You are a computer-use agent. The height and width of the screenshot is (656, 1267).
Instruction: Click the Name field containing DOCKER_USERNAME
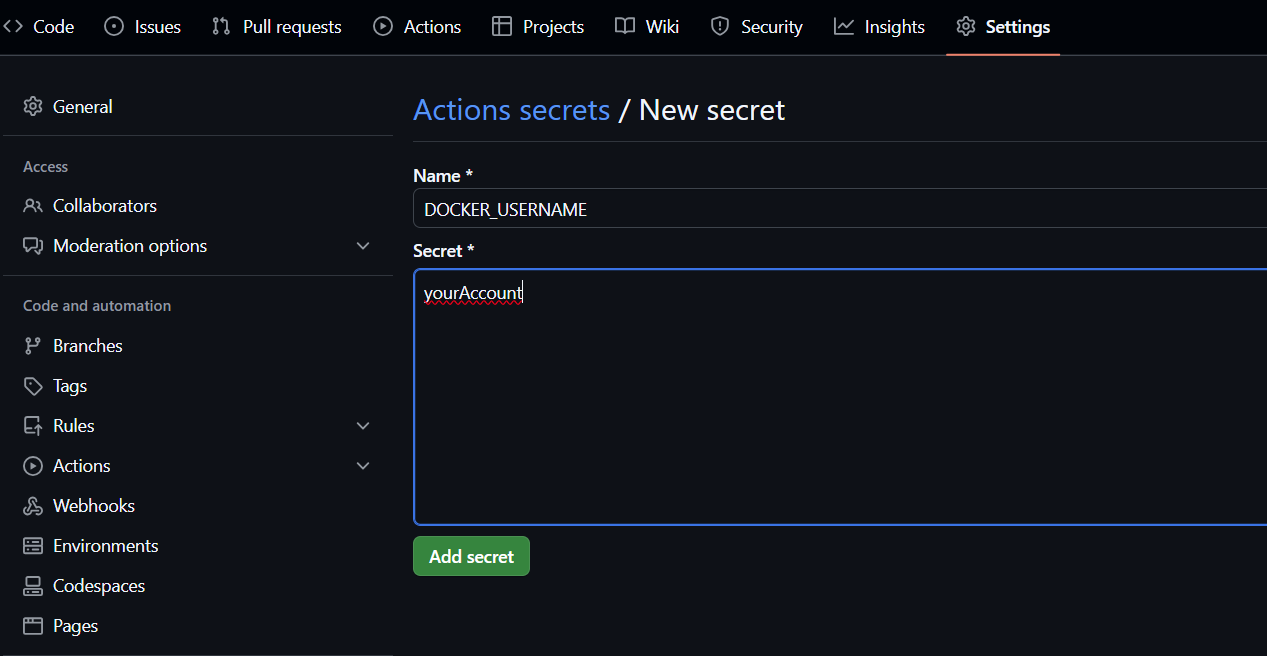click(x=840, y=209)
